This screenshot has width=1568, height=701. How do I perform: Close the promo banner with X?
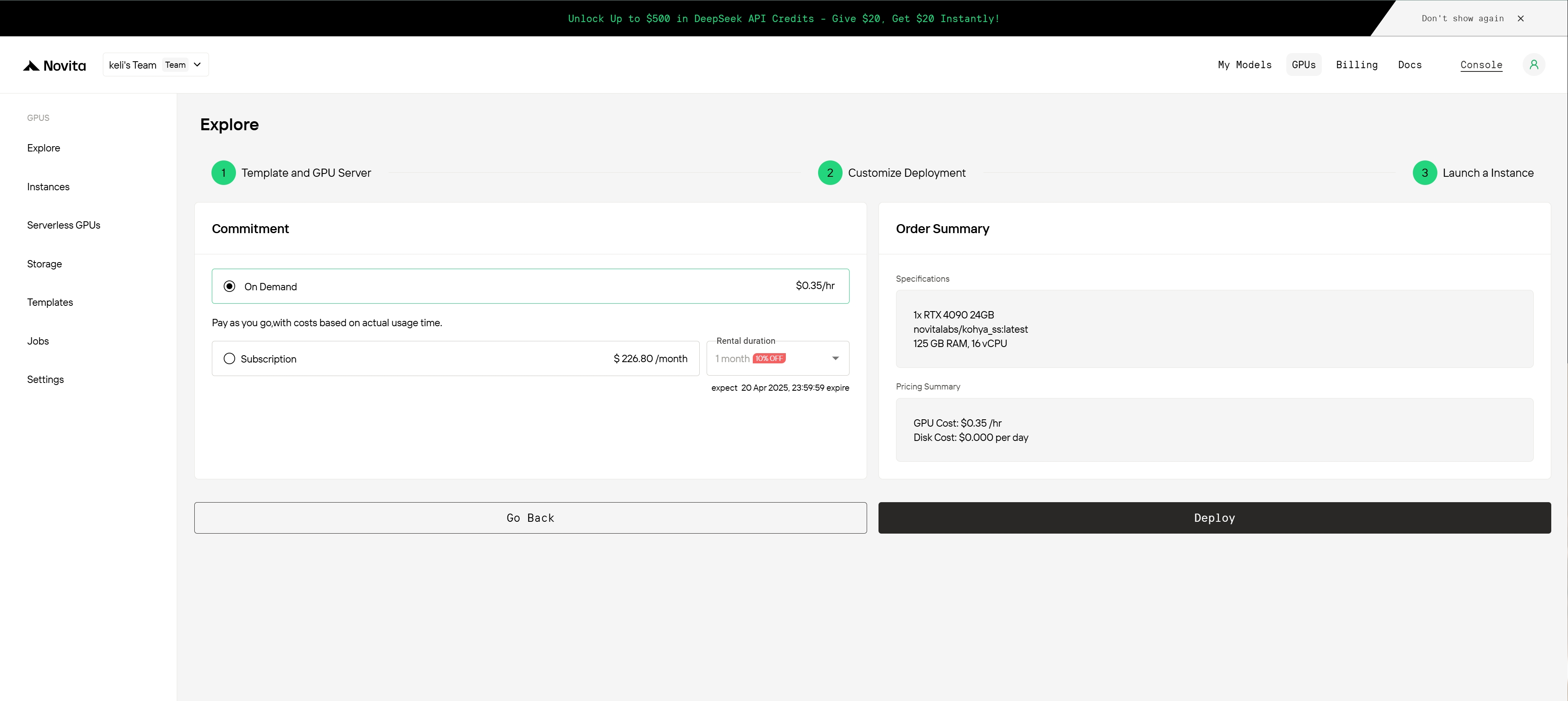1521,18
